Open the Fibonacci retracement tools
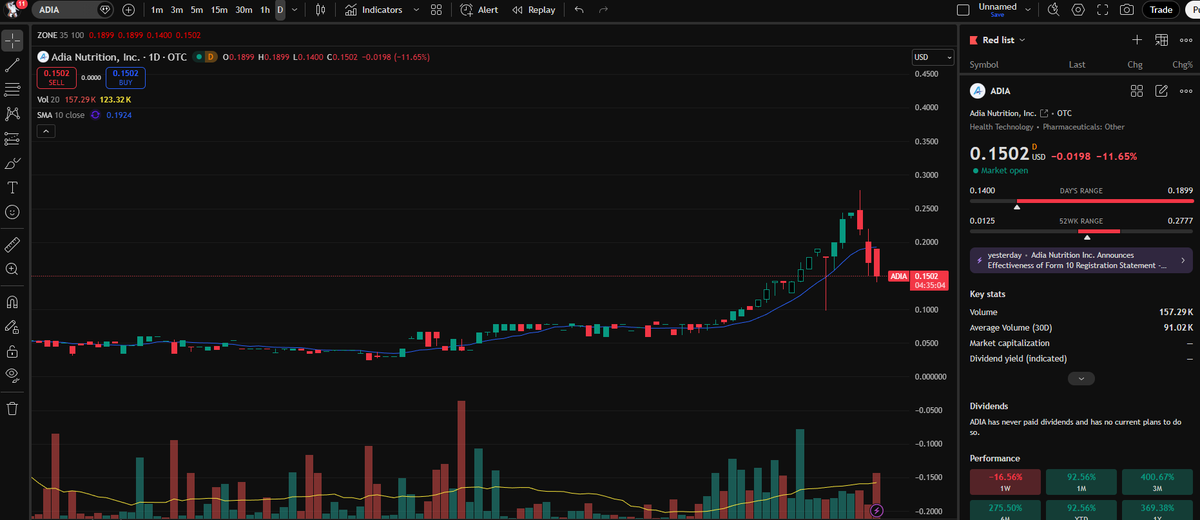The image size is (1200, 520). point(12,90)
